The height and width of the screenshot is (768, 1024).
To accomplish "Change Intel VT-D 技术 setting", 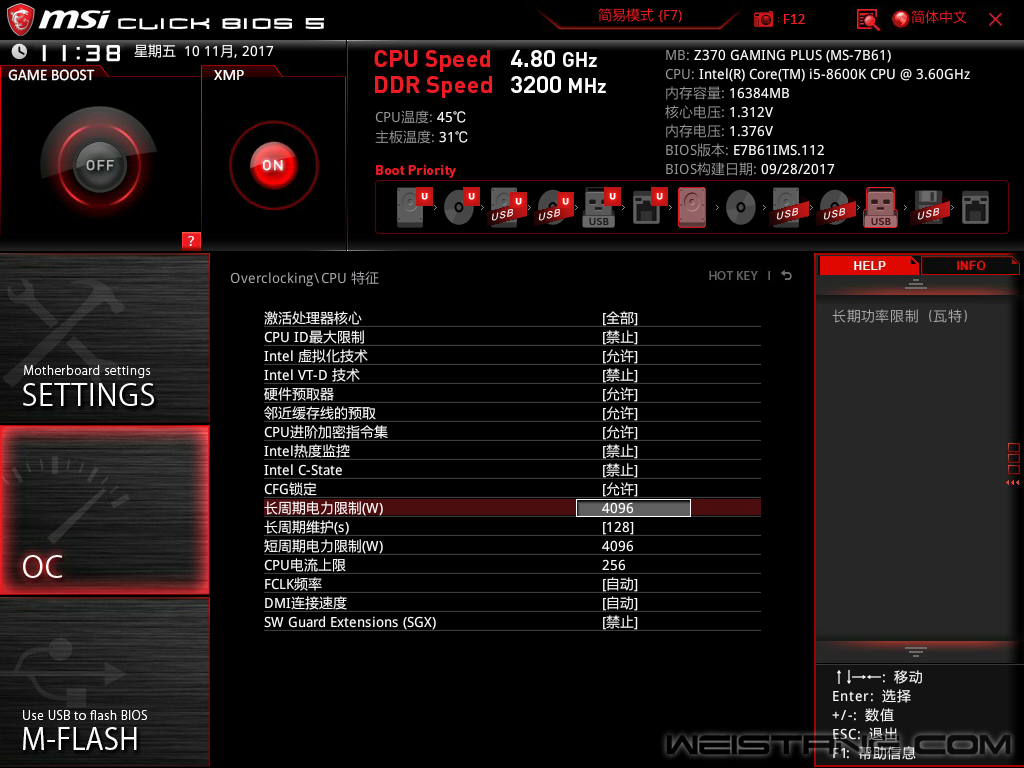I will 512,375.
